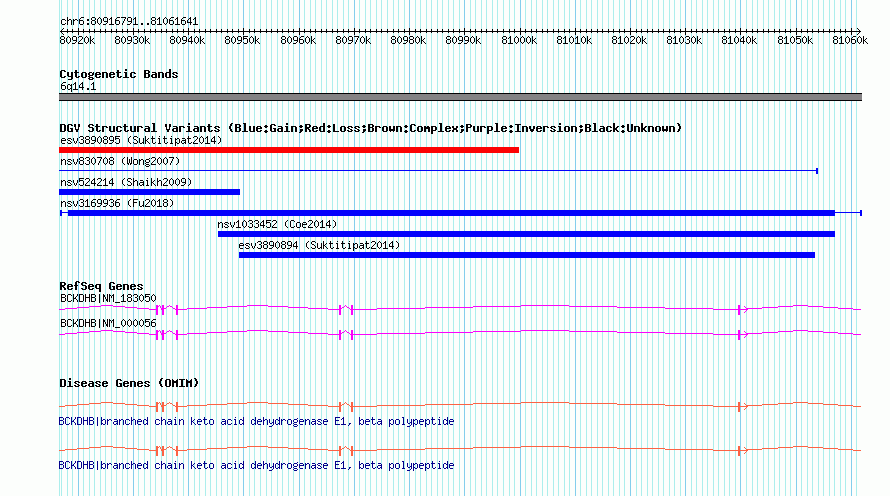Click the nsv830708 (Wong2007) label
The width and height of the screenshot is (890, 496).
120,161
